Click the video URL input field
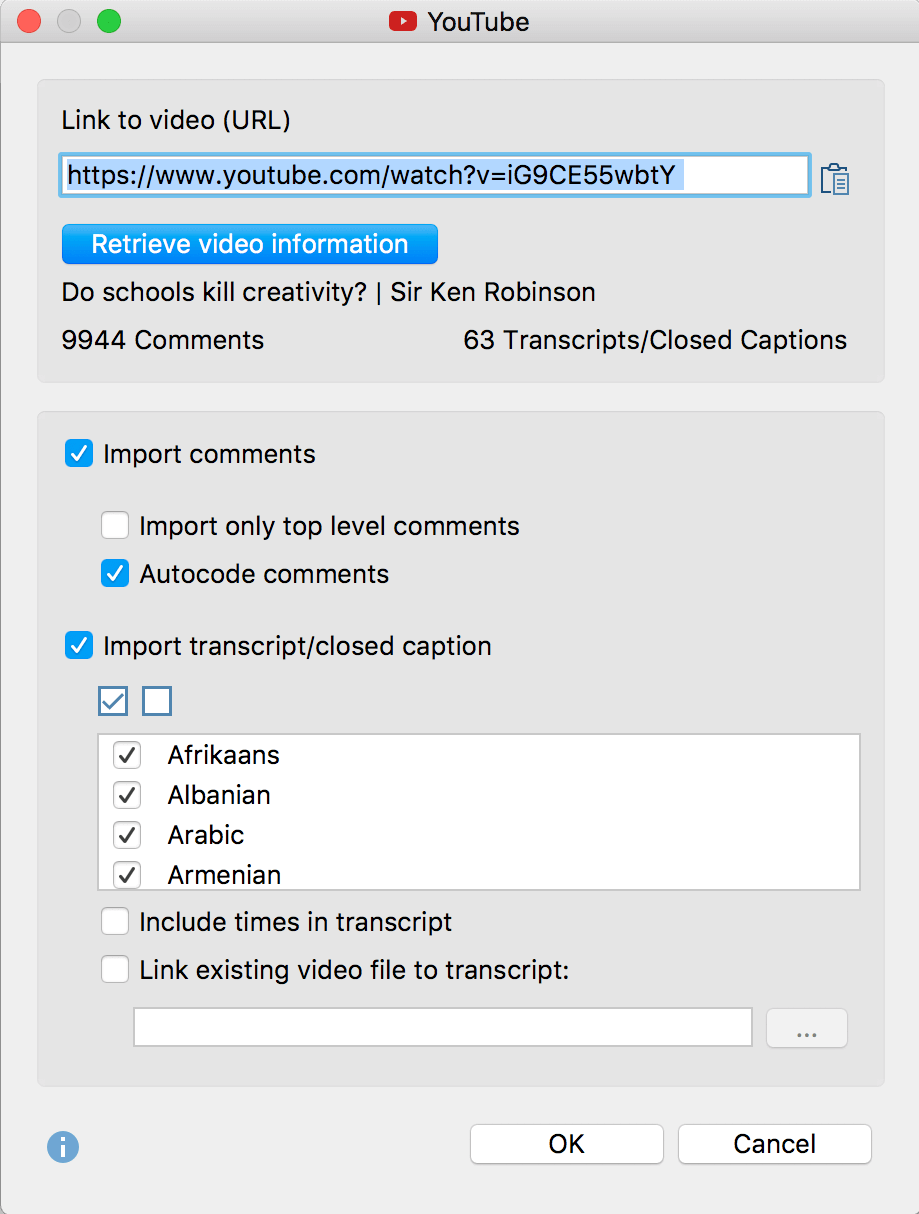Viewport: 919px width, 1214px height. 435,176
